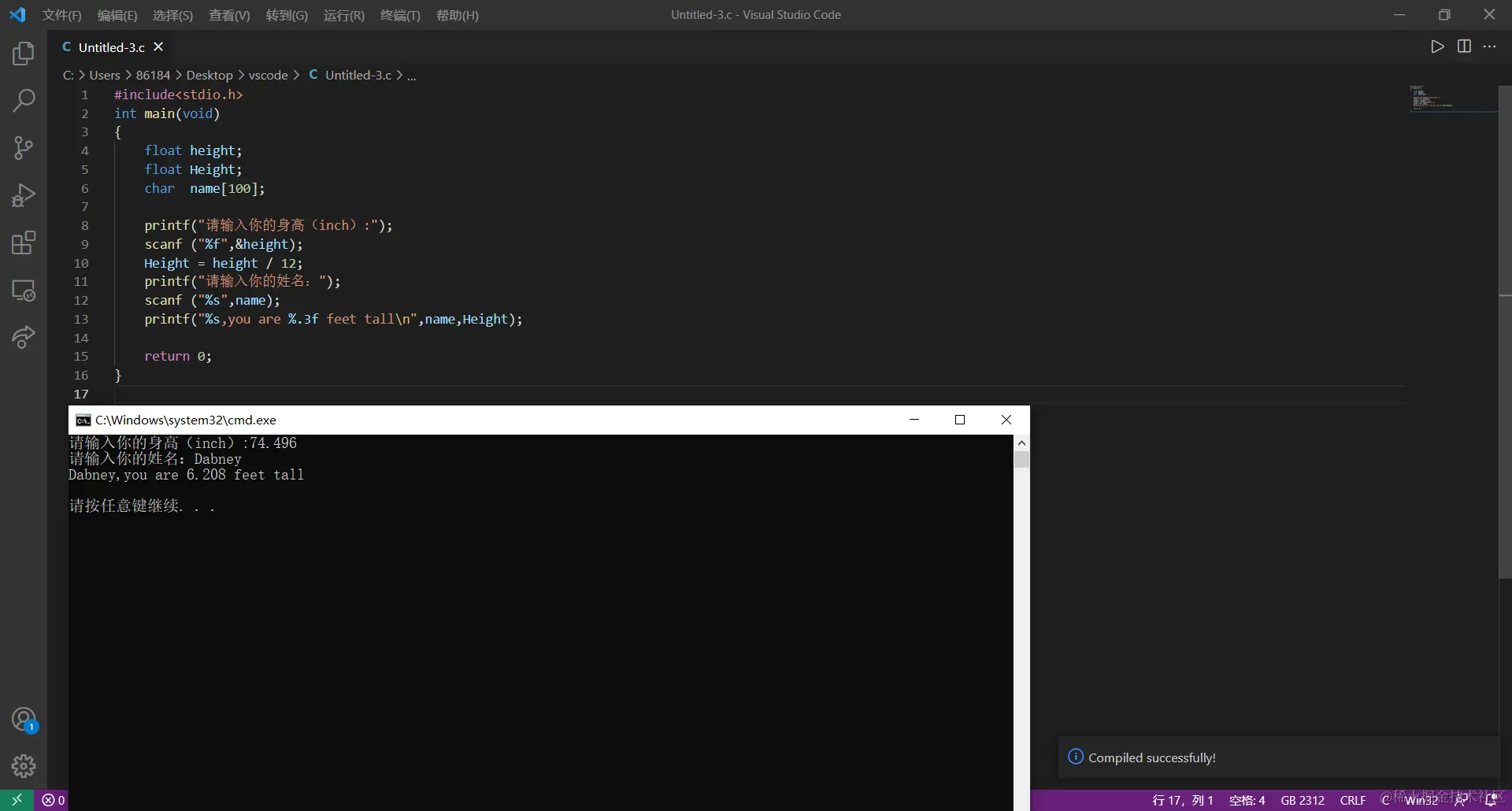Open the feedback icon in status bar
This screenshot has height=811, width=1512.
coord(1461,800)
